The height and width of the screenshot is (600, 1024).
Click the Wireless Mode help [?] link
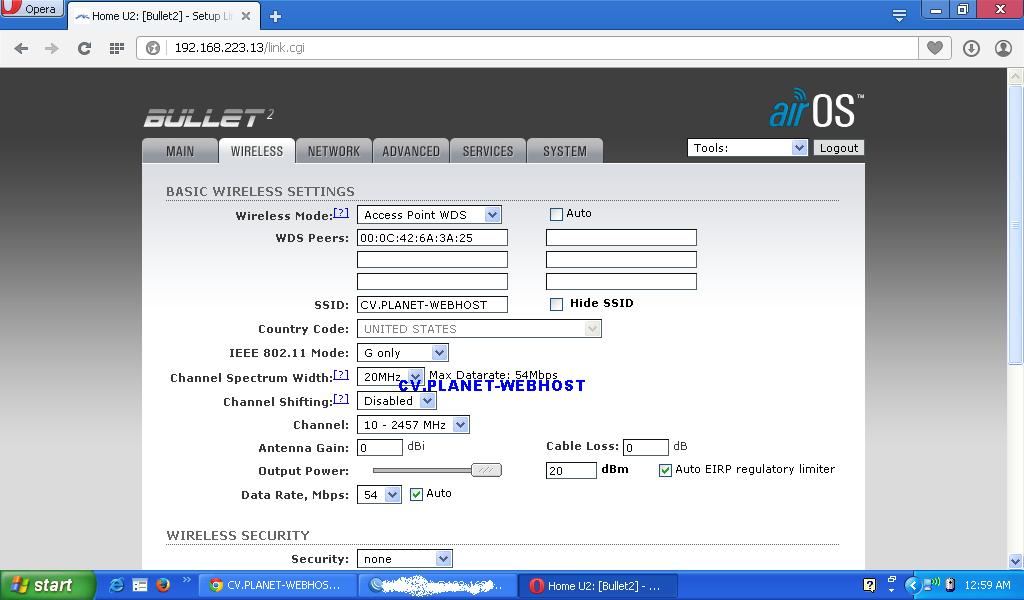(x=342, y=213)
